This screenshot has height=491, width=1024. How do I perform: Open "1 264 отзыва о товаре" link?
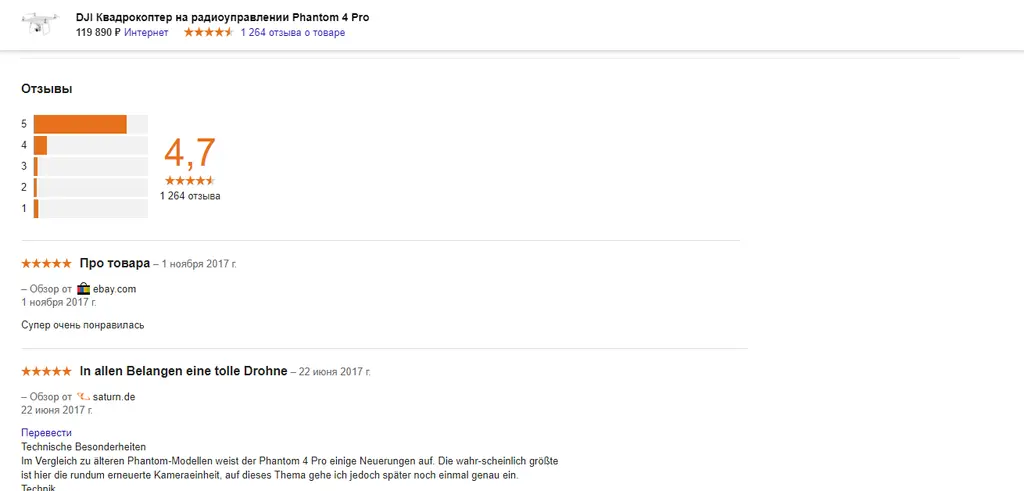pos(292,33)
